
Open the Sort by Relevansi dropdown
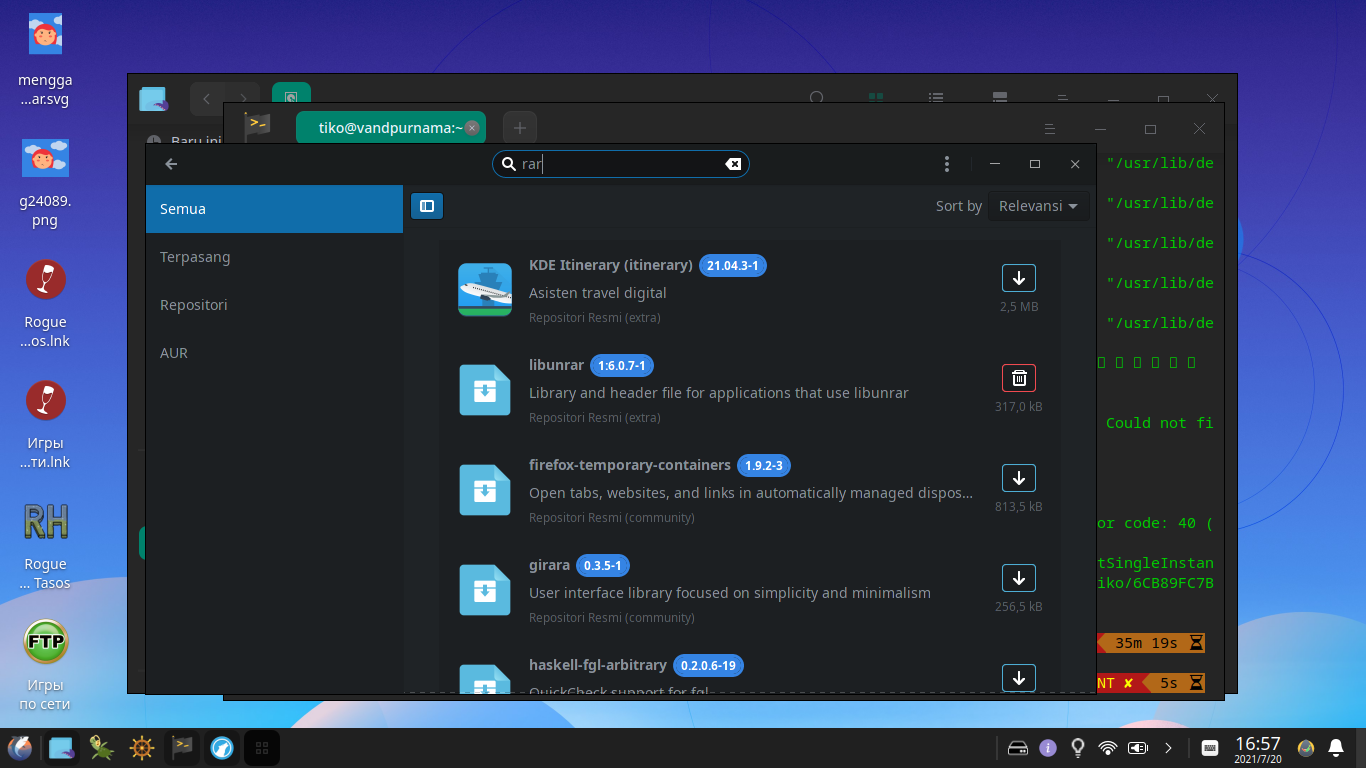pos(1038,206)
